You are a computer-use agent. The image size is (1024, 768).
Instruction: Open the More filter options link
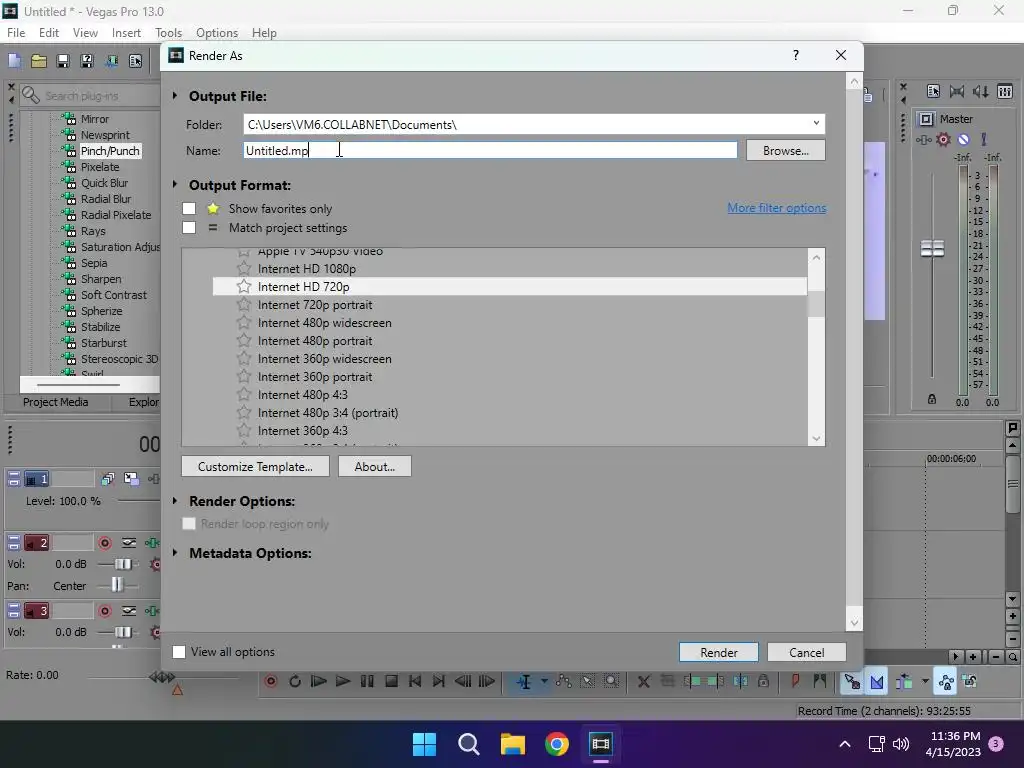click(x=776, y=208)
